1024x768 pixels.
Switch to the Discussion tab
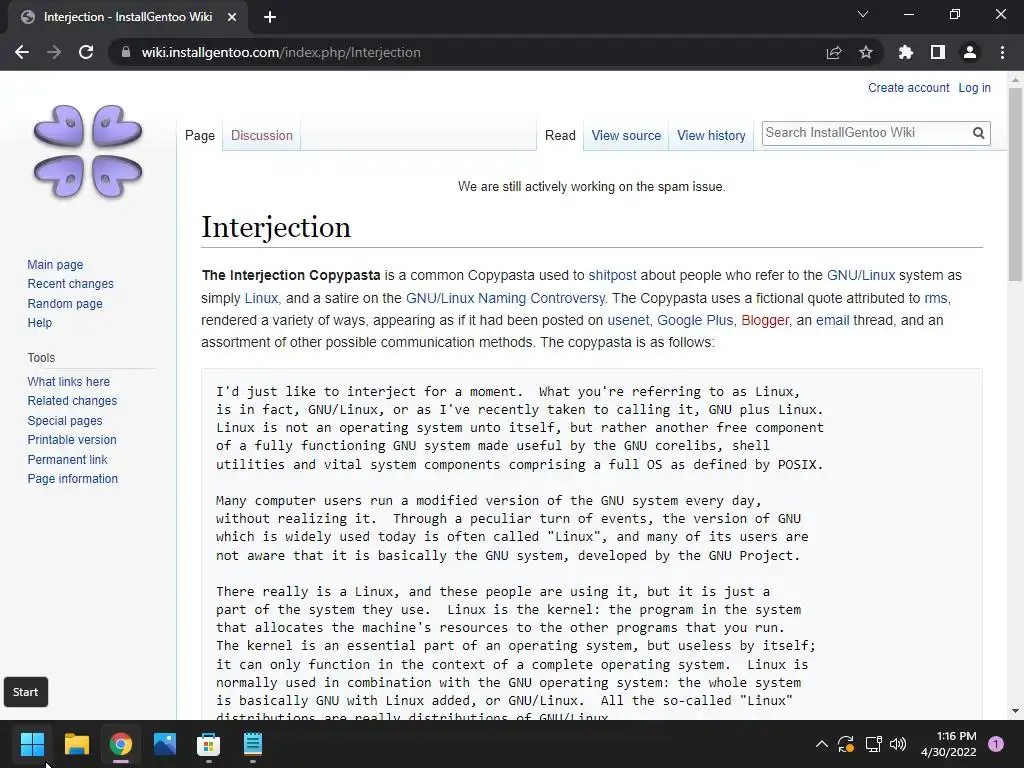tap(262, 135)
